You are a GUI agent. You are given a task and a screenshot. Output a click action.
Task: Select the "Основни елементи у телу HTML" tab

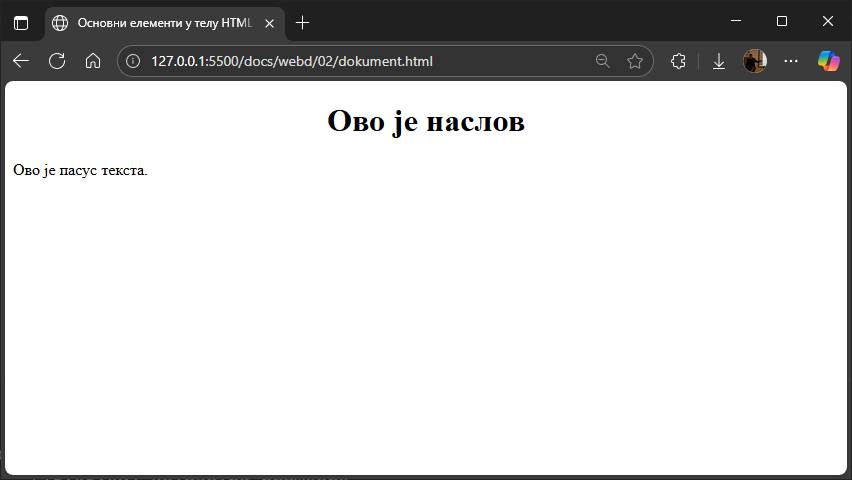pos(155,23)
